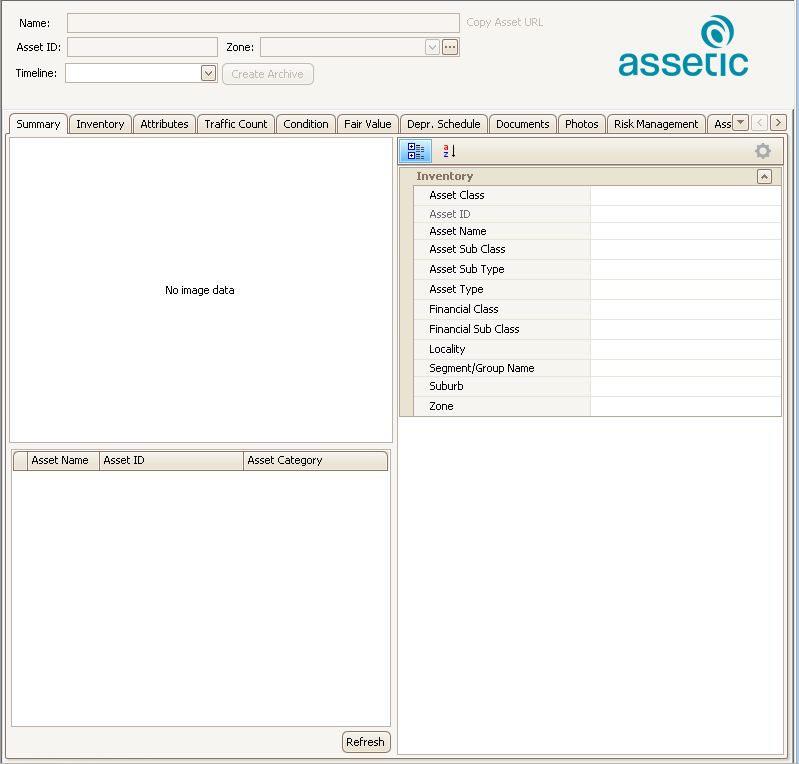Show the tab list dropdown

(740, 122)
